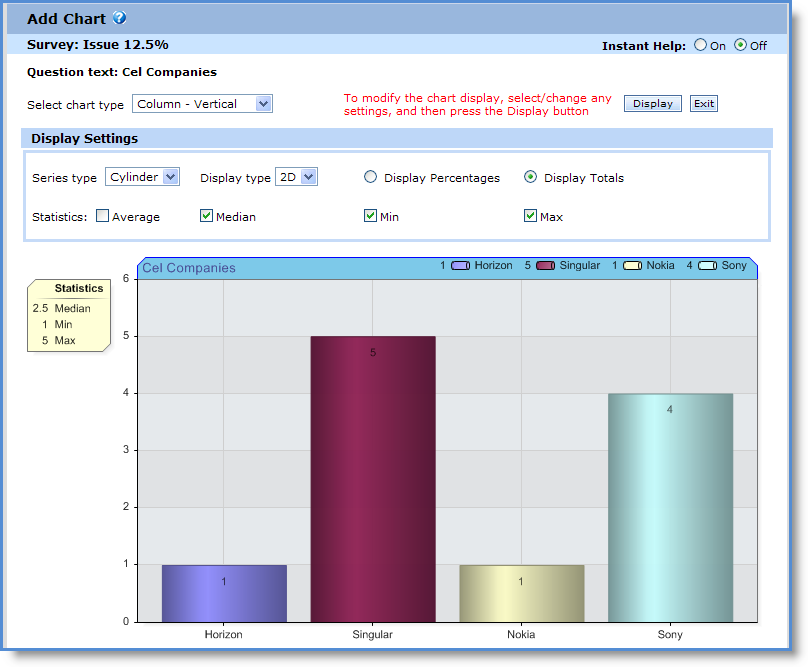Click the Display button
This screenshot has height=667, width=808.
pos(652,104)
